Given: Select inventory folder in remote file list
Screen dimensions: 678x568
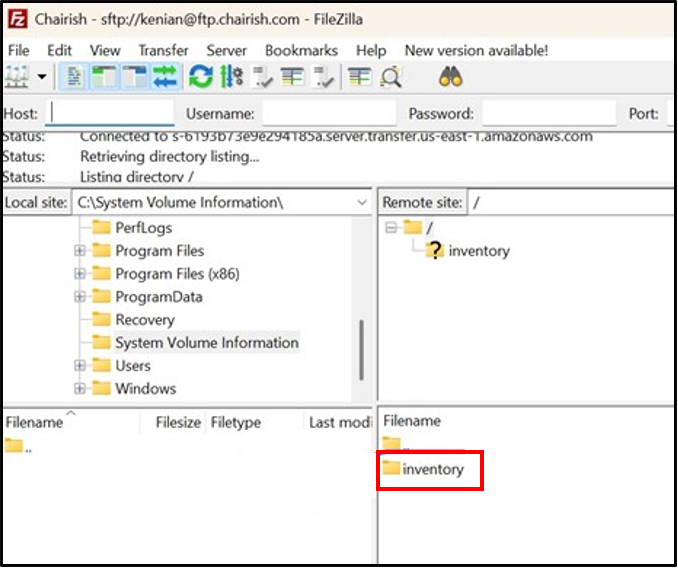Looking at the screenshot, I should (422, 469).
